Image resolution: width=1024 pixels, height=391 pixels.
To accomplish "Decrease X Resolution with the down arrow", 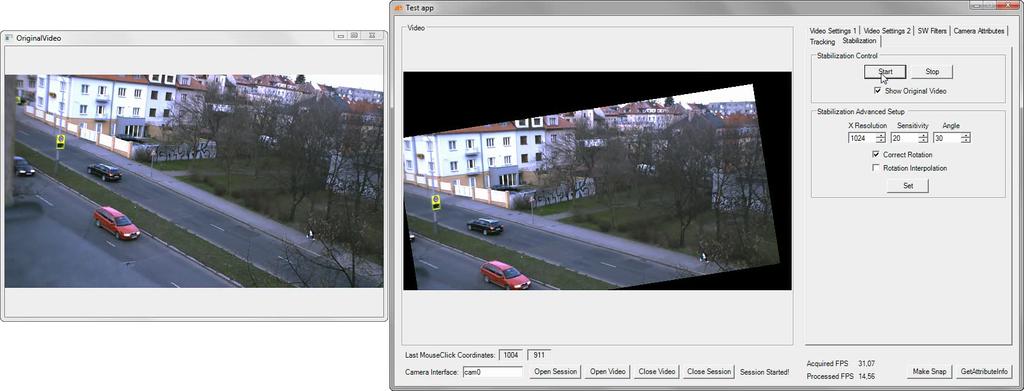I will click(880, 140).
